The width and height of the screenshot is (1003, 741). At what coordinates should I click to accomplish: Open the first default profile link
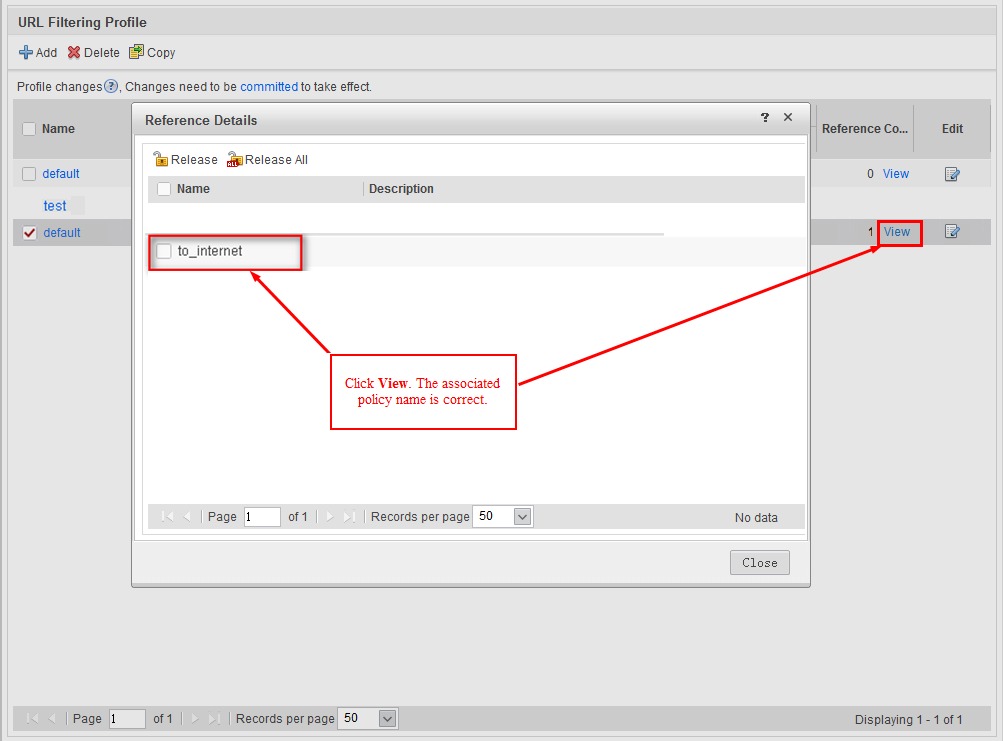[61, 174]
